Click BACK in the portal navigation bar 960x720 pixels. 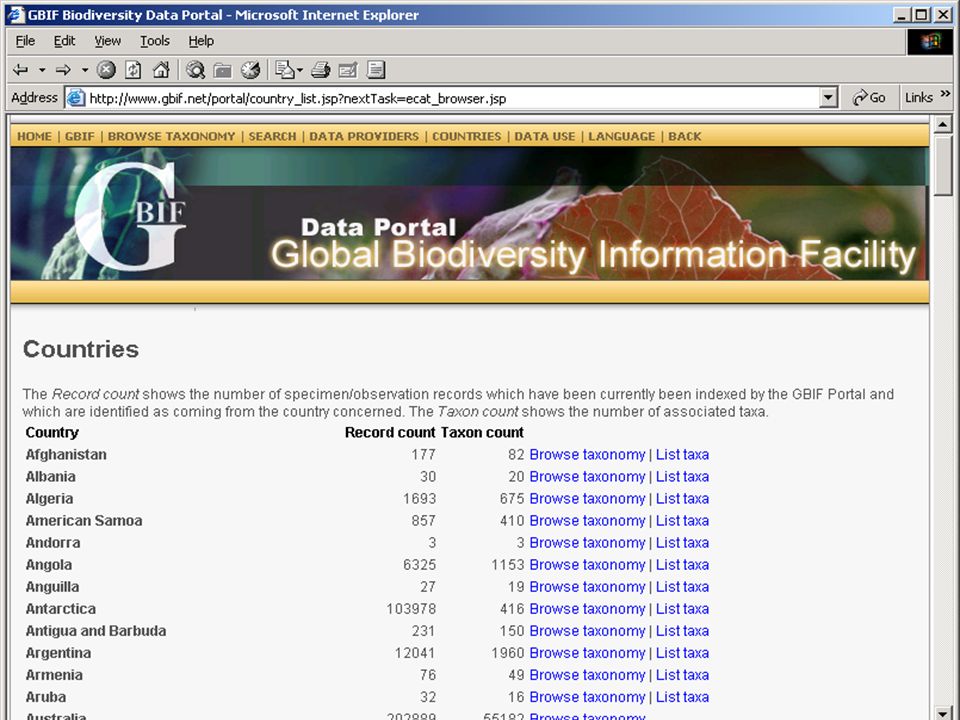(x=684, y=137)
